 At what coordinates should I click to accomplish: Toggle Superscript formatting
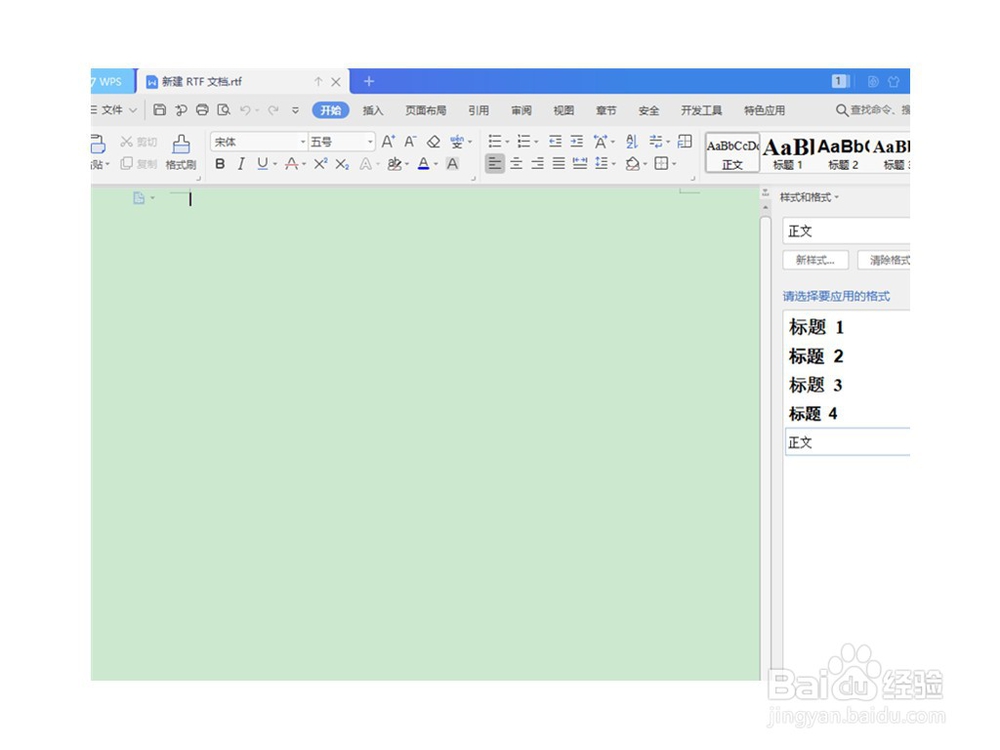[320, 164]
